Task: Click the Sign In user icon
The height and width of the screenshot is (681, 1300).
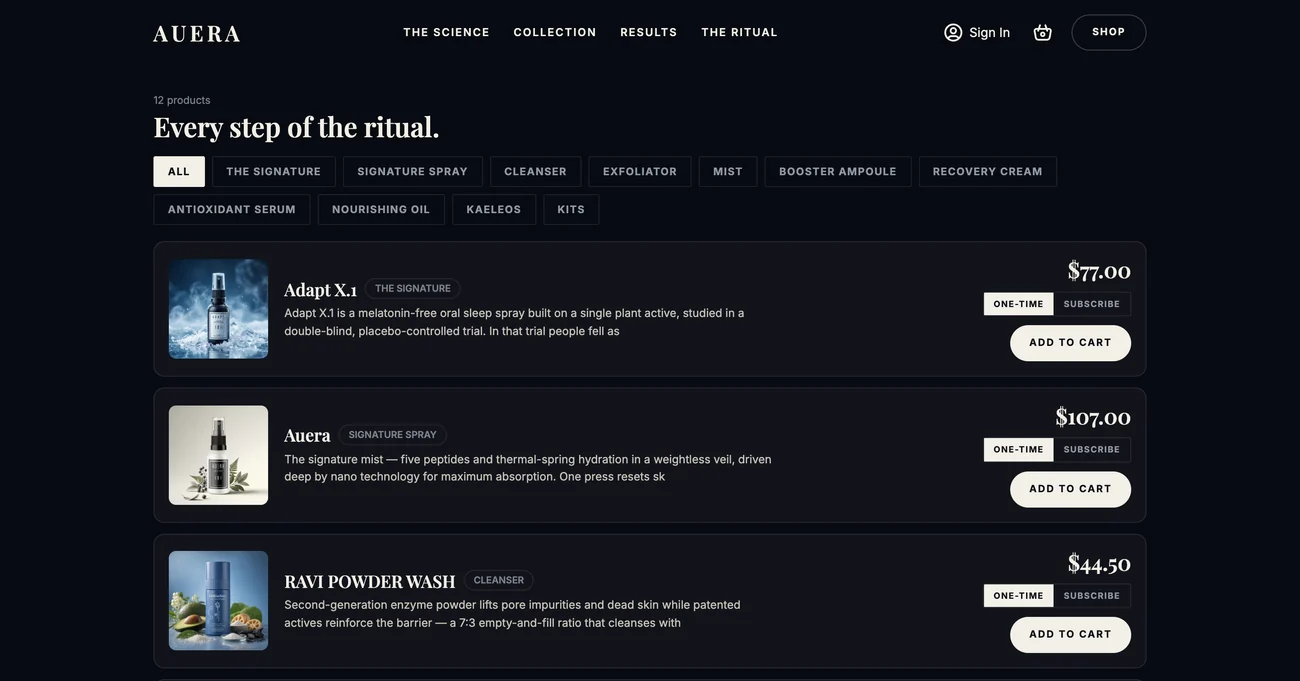Action: 953,32
